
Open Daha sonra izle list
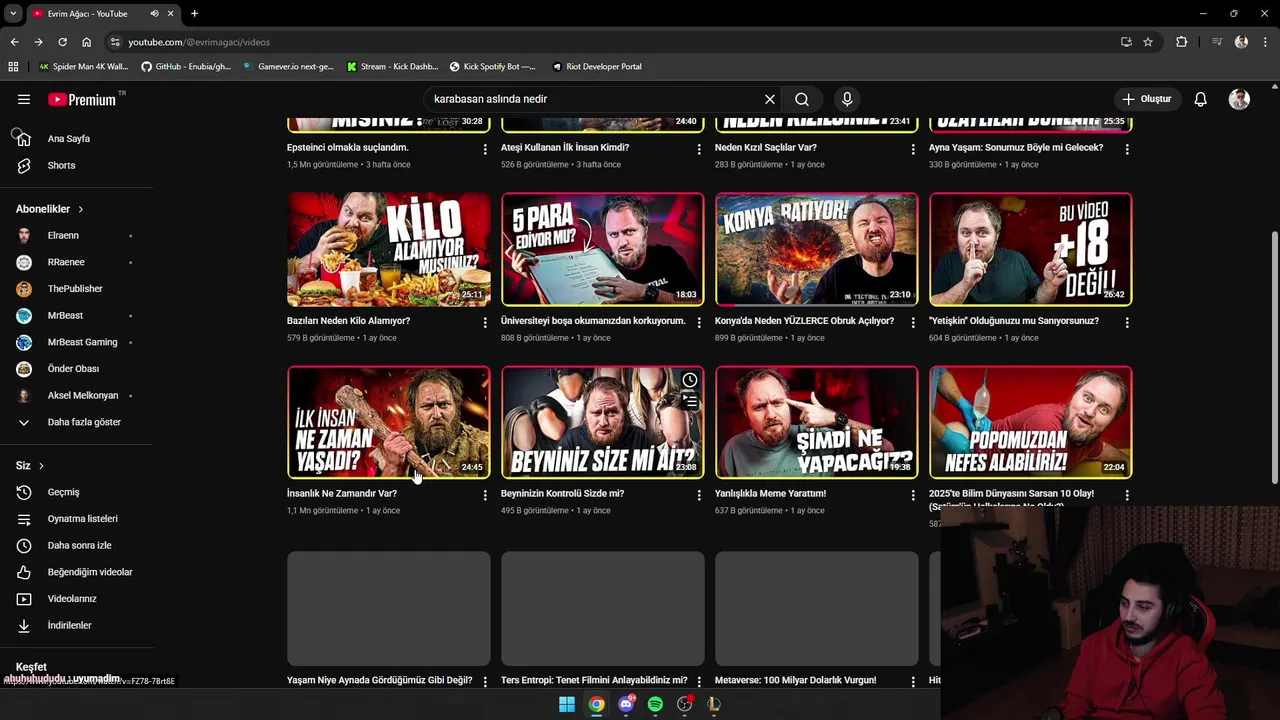click(x=79, y=545)
